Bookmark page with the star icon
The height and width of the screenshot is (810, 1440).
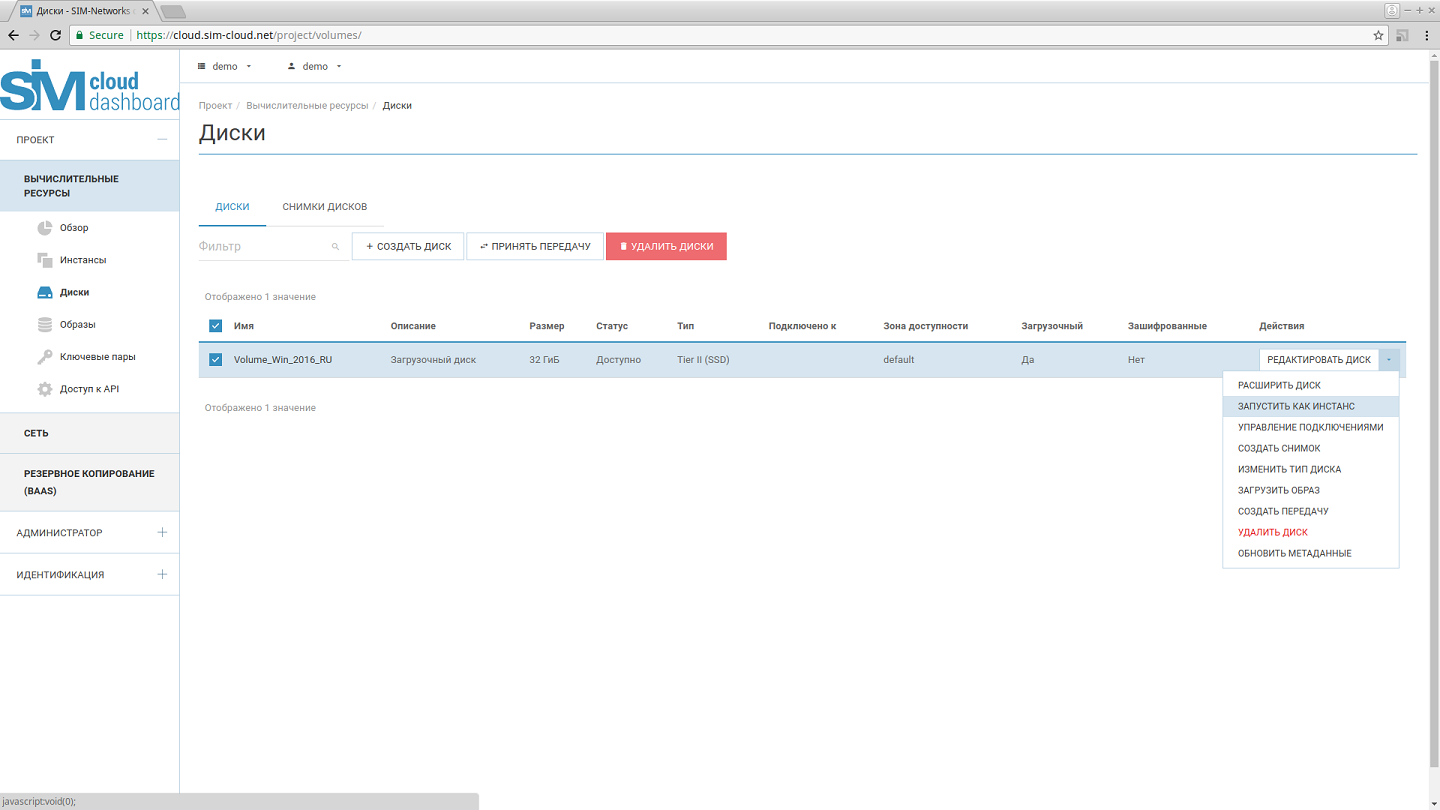(x=1378, y=35)
